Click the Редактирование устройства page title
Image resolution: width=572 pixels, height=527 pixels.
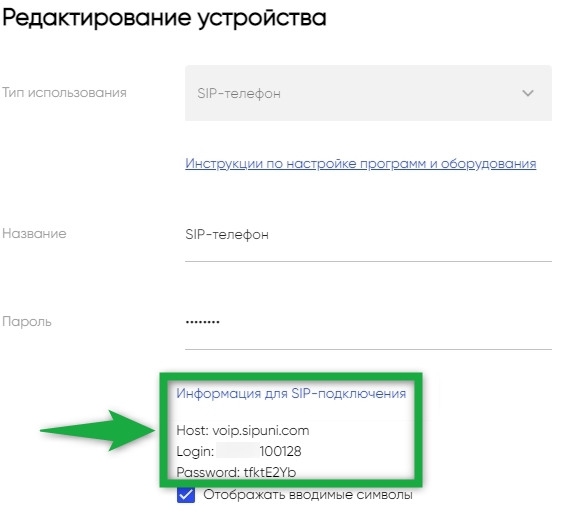coord(165,18)
